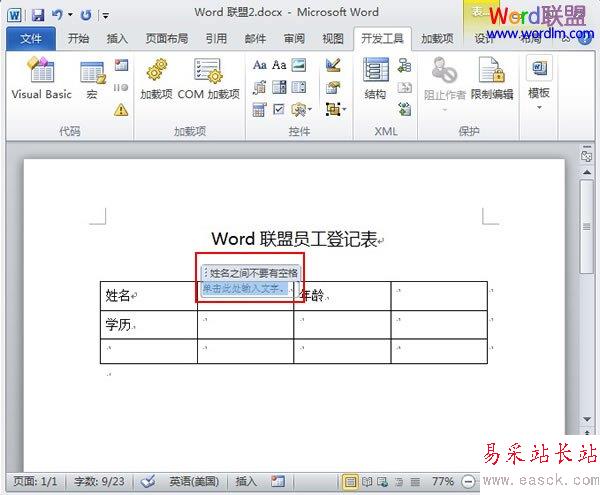Viewport: 600px width, 495px height.
Task: Switch to Print Layout view
Action: point(350,482)
